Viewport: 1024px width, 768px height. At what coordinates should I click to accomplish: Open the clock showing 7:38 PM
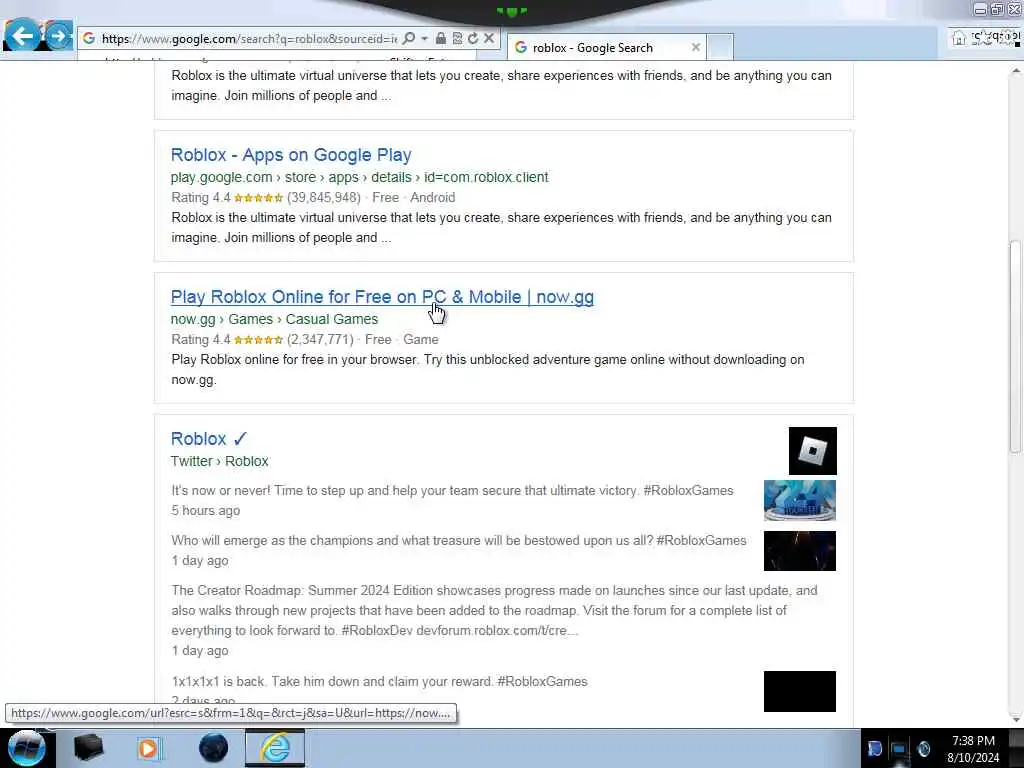[x=973, y=749]
